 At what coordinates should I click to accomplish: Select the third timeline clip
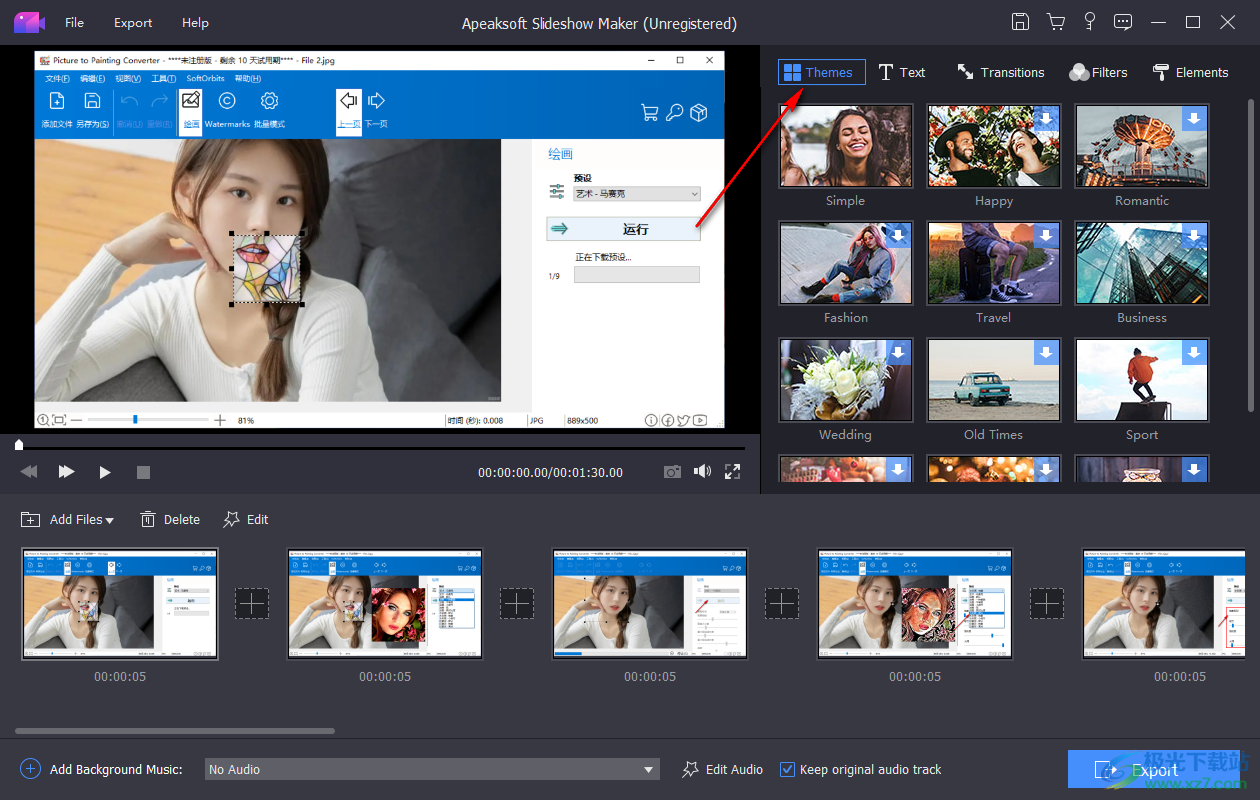650,603
